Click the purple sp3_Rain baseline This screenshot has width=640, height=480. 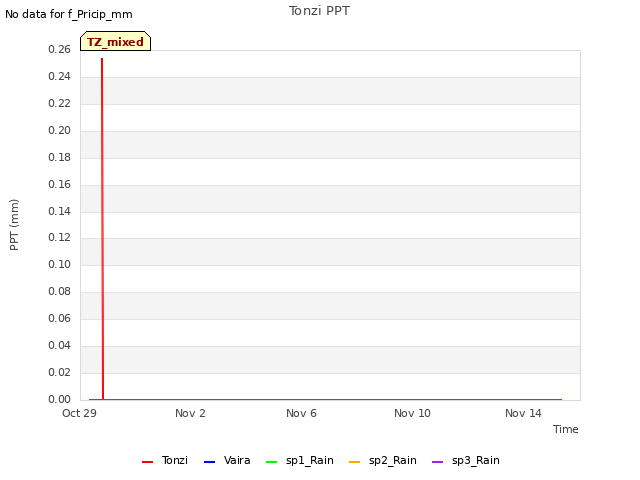(x=325, y=399)
